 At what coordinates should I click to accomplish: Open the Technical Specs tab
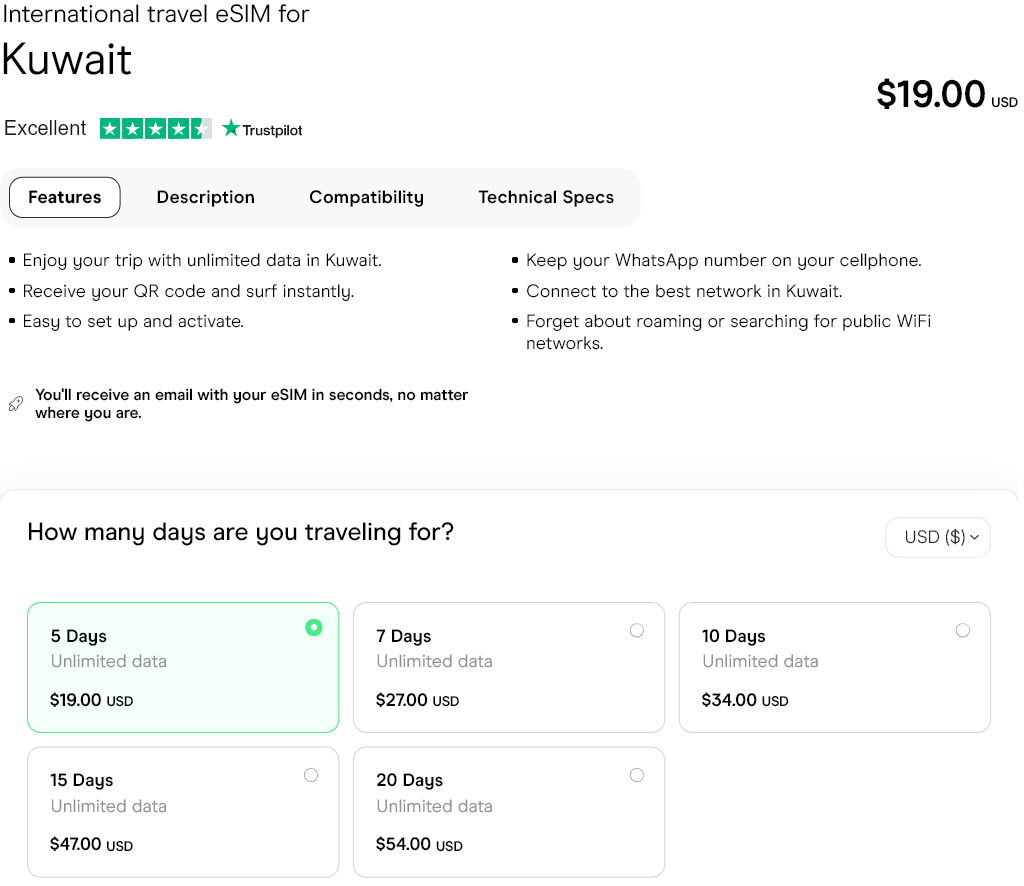point(546,197)
